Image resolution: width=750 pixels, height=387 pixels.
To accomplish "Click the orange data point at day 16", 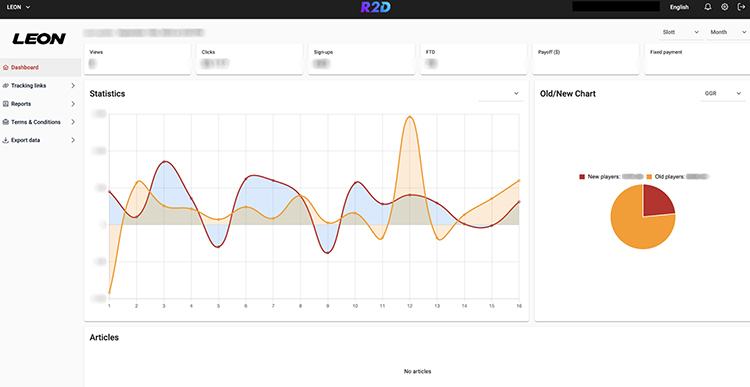I will (x=519, y=180).
